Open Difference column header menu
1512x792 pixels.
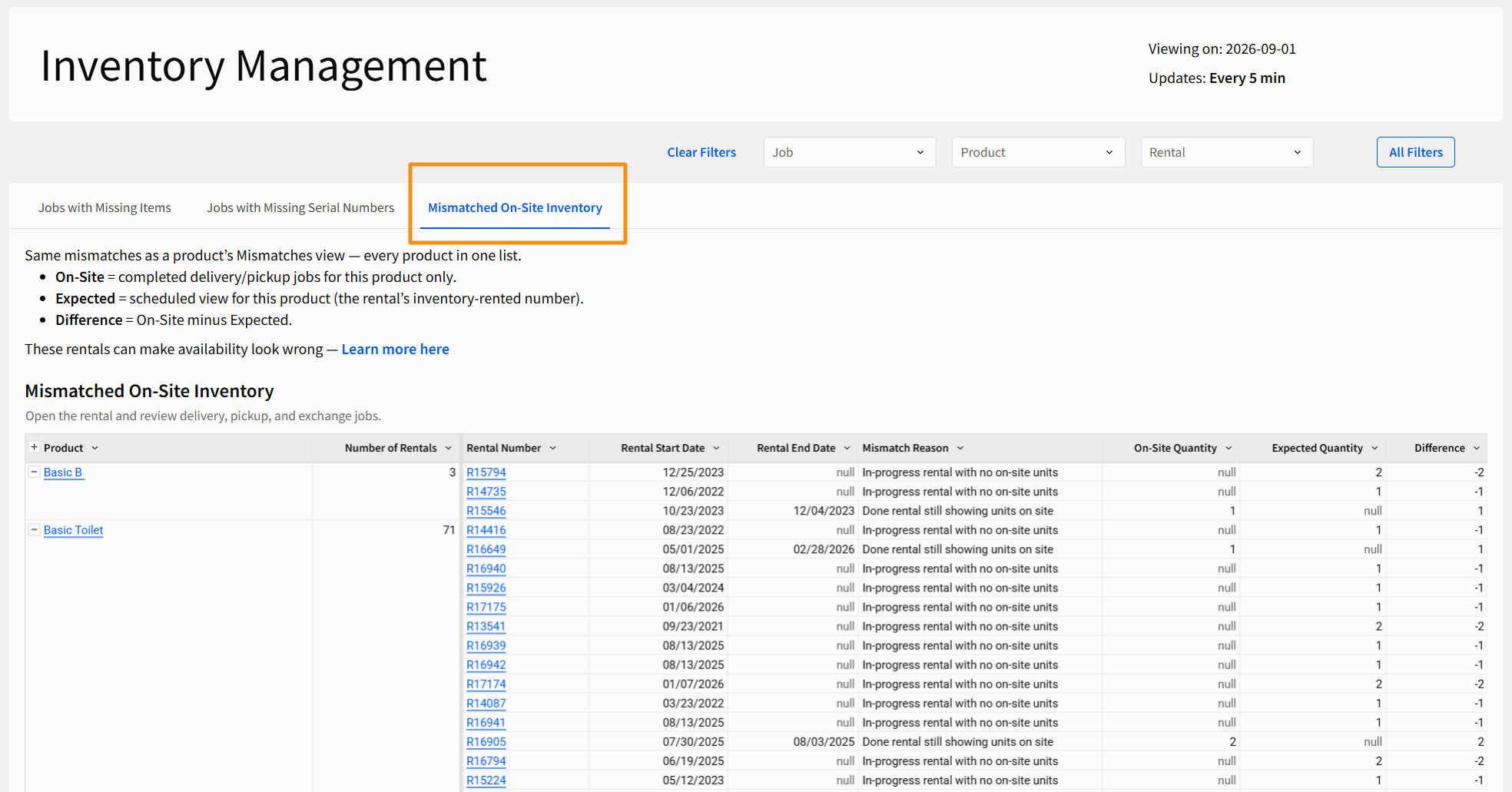(1477, 448)
